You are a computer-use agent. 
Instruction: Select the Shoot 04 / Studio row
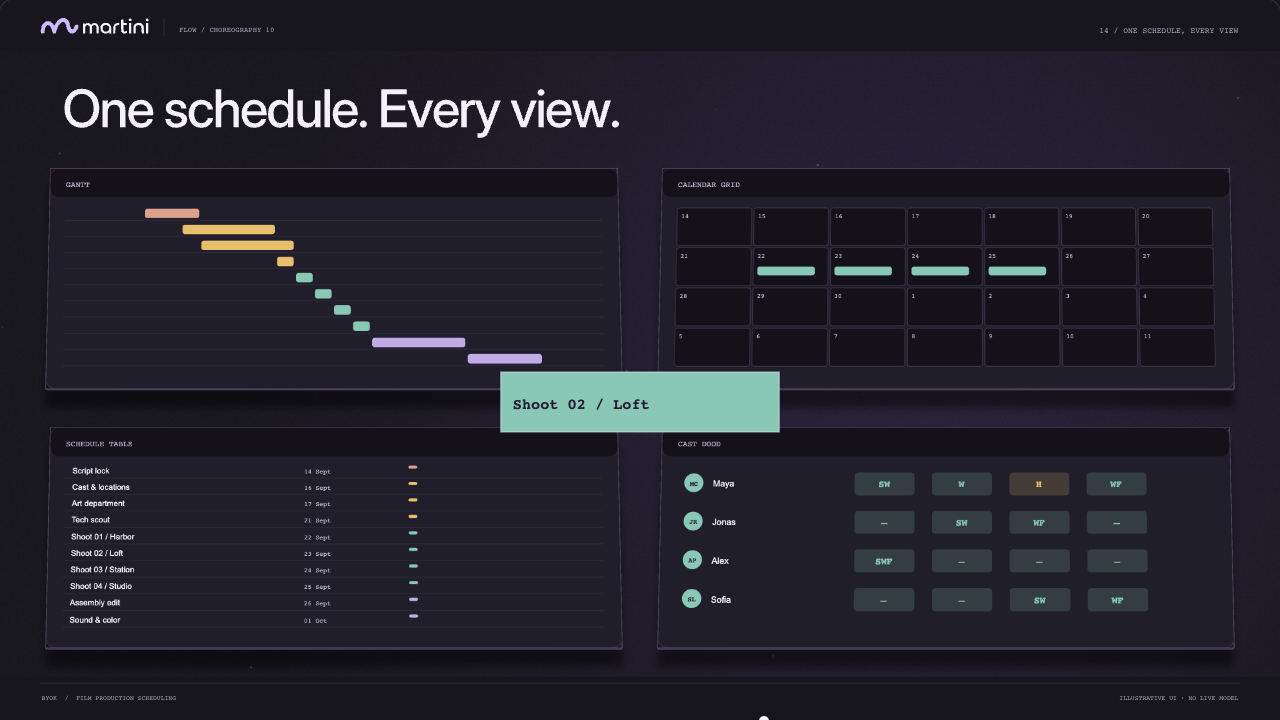coord(333,586)
